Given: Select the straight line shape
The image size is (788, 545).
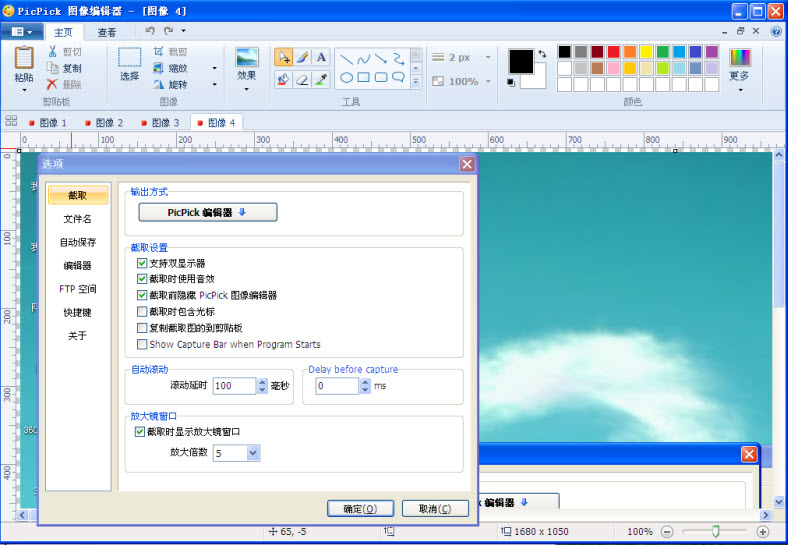Looking at the screenshot, I should 346,59.
